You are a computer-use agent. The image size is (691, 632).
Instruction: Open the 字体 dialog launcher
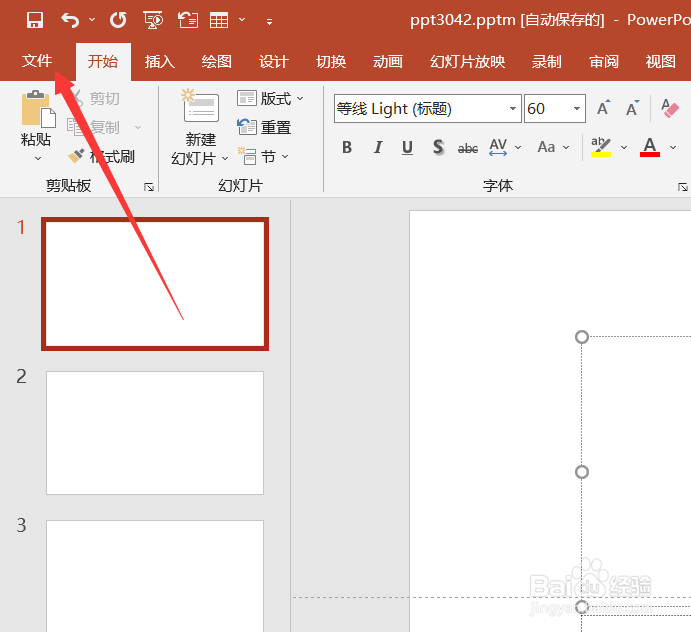[x=683, y=187]
